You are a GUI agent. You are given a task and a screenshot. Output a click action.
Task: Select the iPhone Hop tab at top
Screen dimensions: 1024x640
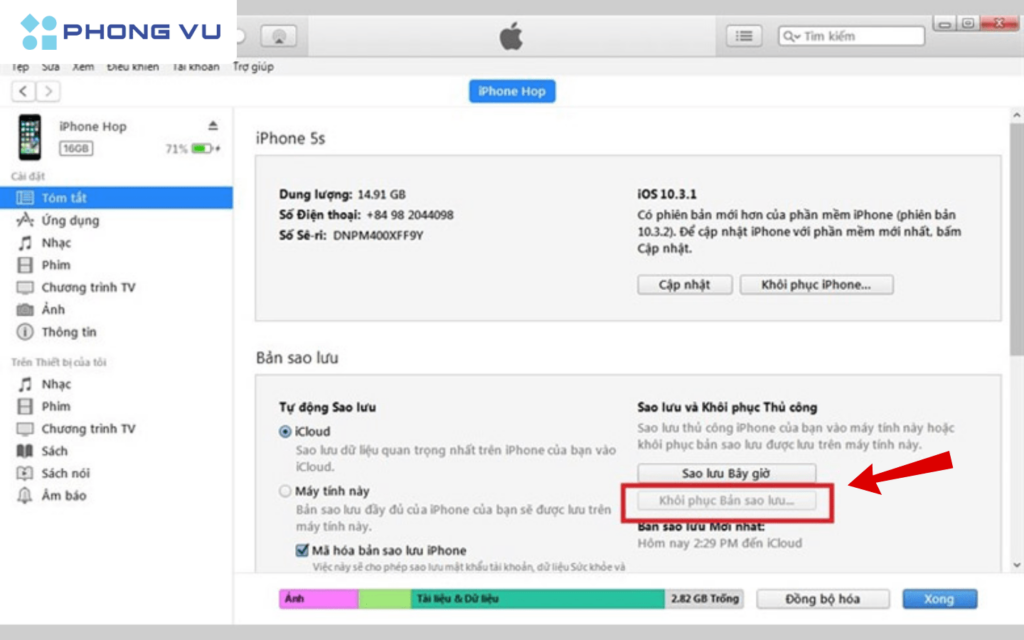(x=511, y=91)
